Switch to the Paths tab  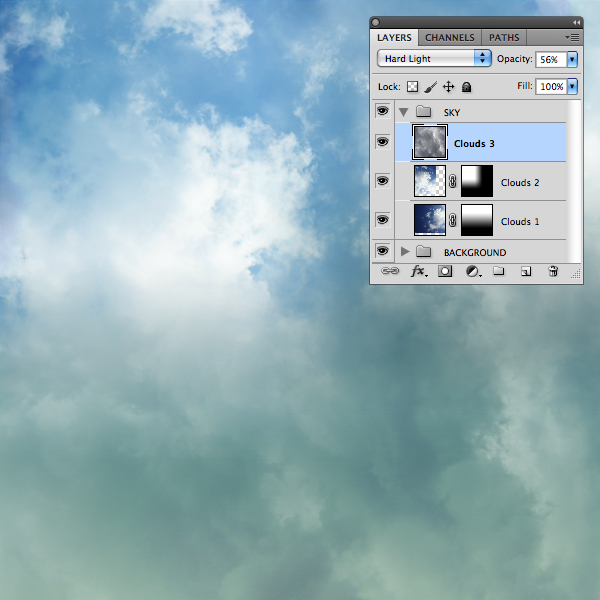504,38
